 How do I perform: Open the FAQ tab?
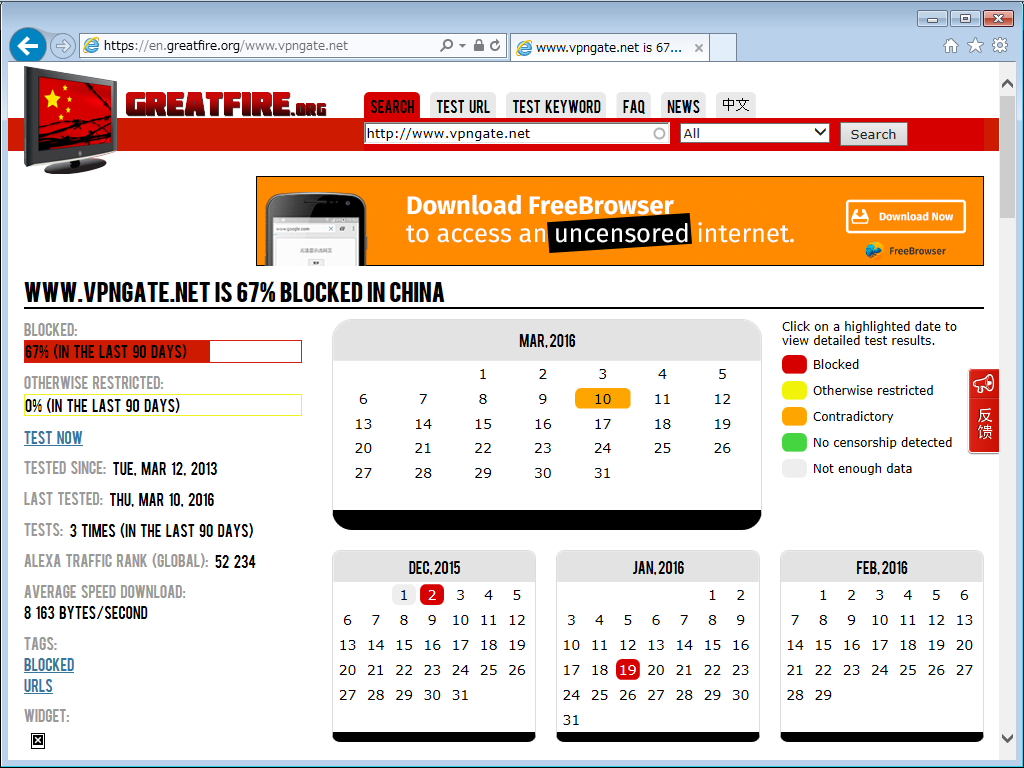point(633,106)
